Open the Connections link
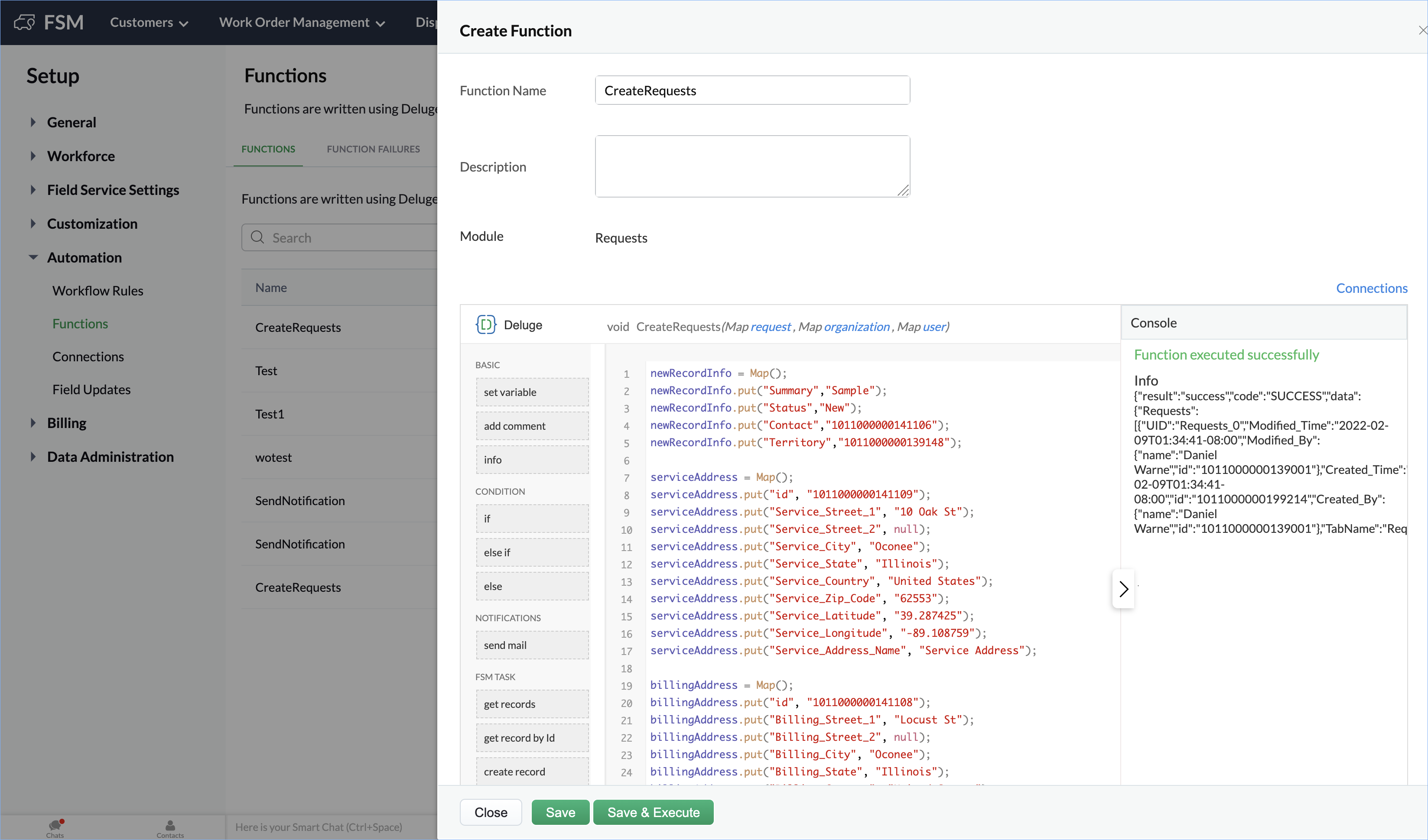The image size is (1428, 840). (1371, 289)
